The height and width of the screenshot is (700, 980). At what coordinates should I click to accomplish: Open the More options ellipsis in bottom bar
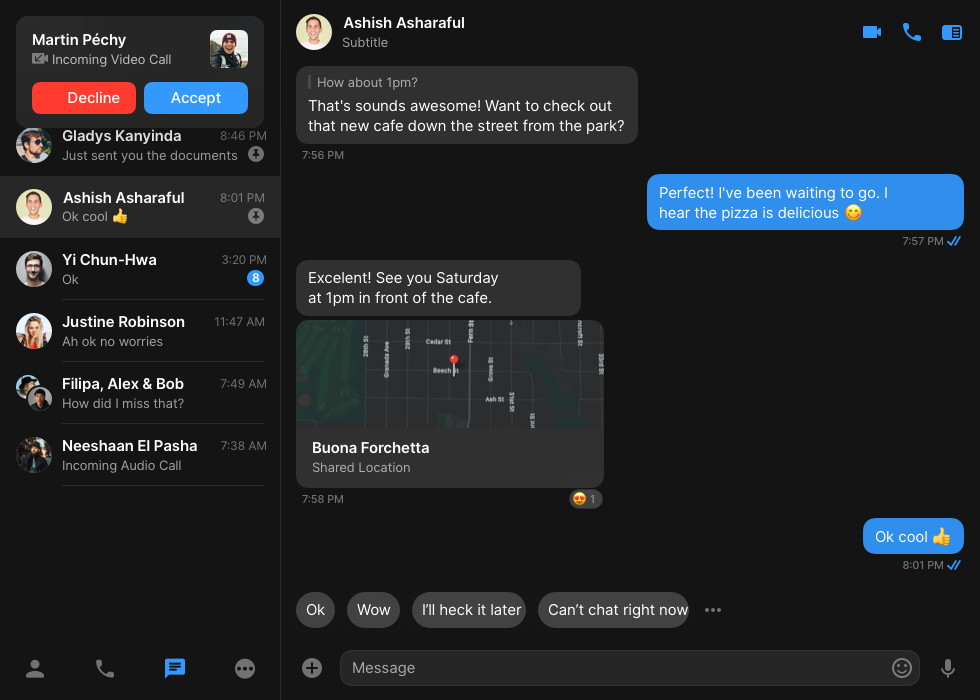pyautogui.click(x=245, y=668)
